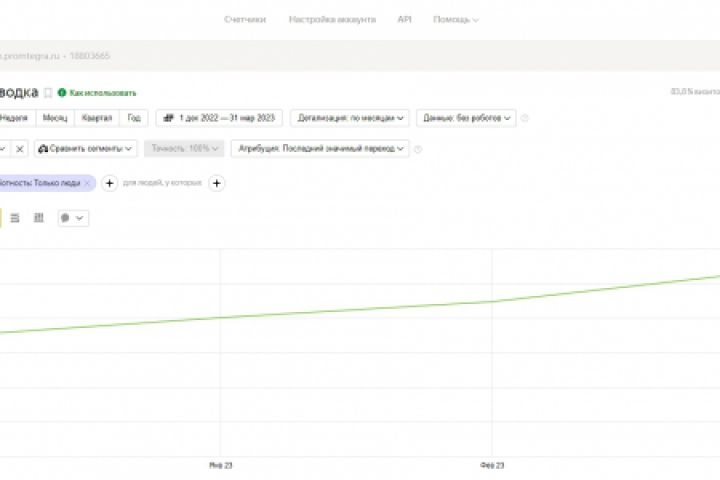Click the help icon next to the Атрибуция dropdown
The height and width of the screenshot is (480, 720).
click(x=418, y=149)
